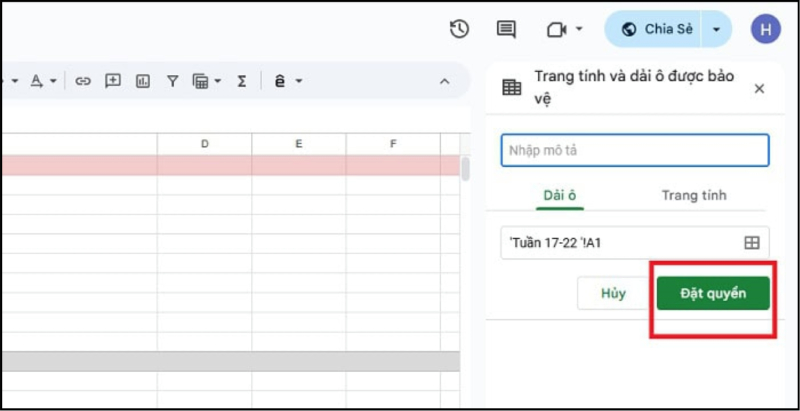Click the insert chart icon
Screen dimensions: 800x411
click(142, 81)
